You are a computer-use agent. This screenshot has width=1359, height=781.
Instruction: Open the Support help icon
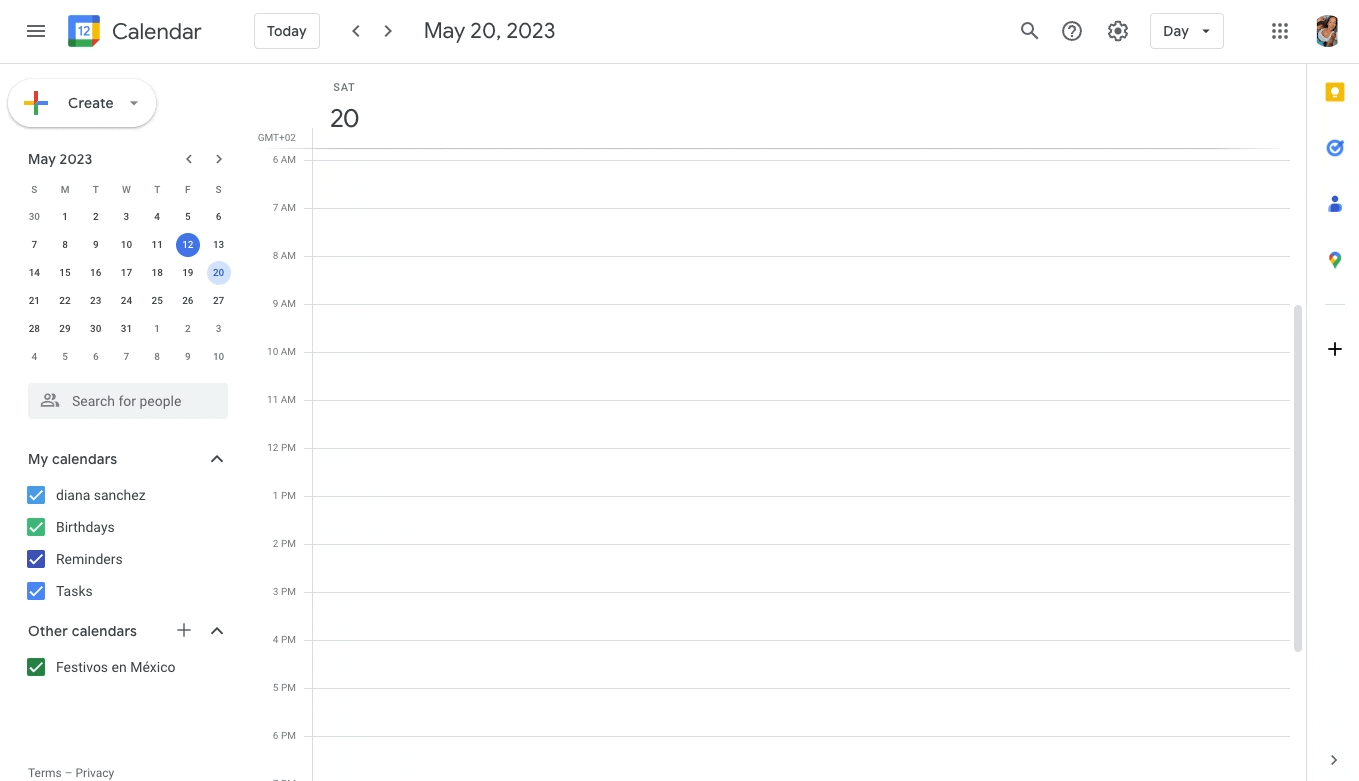(x=1072, y=31)
